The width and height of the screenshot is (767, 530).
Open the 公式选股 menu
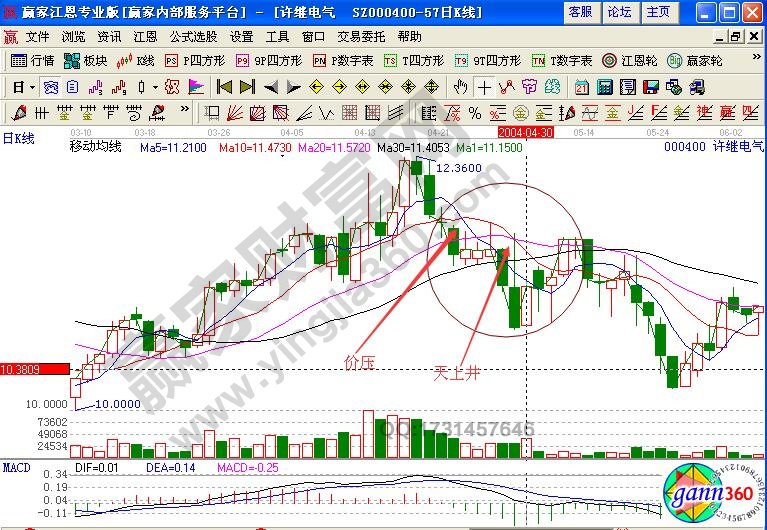click(192, 36)
